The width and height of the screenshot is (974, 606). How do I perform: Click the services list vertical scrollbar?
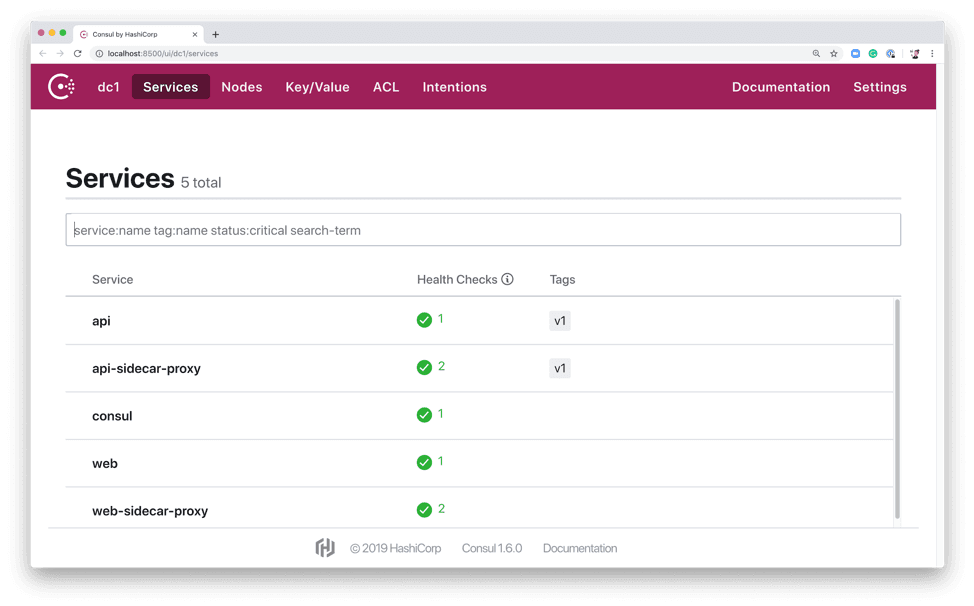897,408
